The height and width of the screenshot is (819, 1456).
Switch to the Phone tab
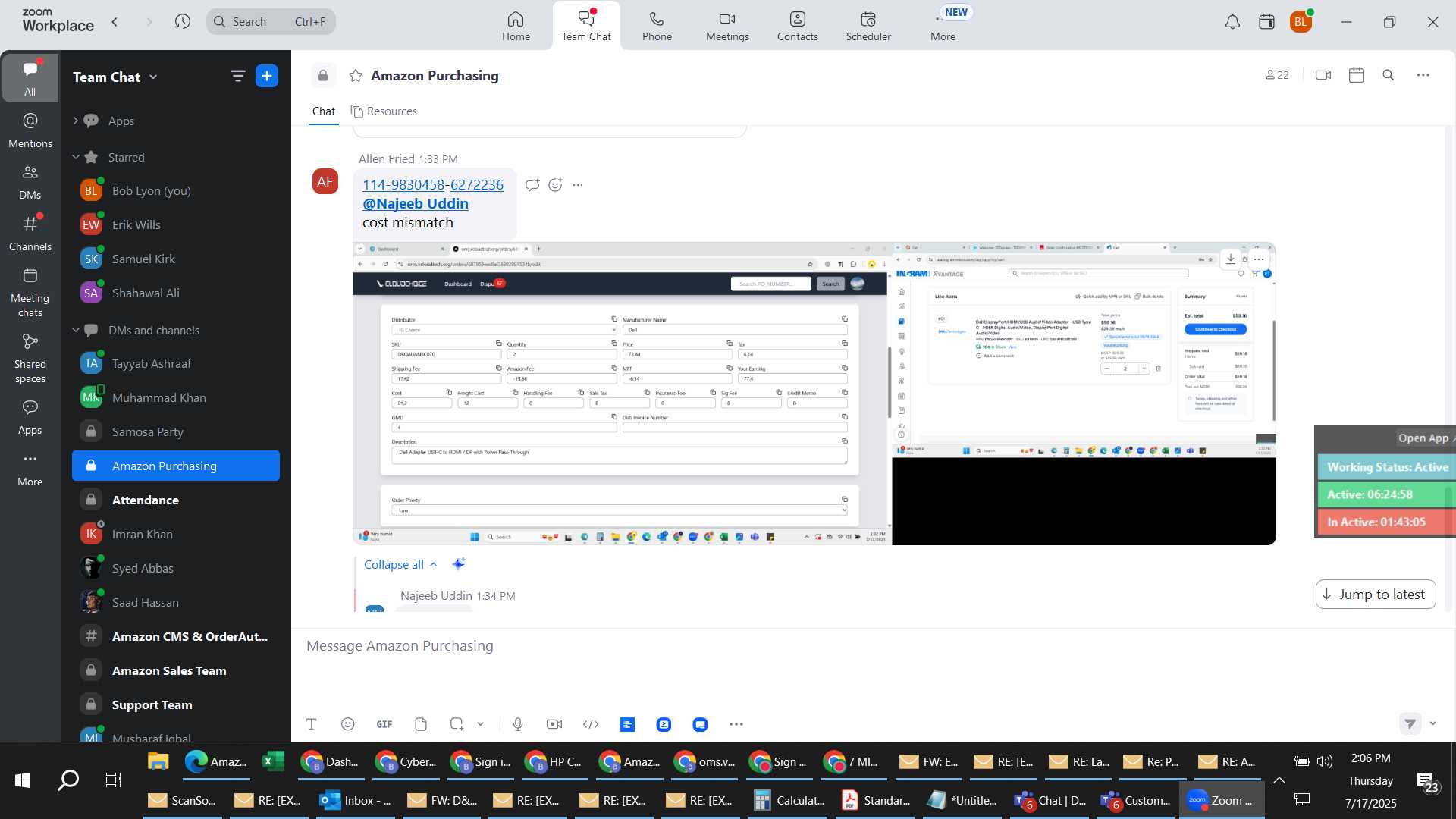coord(657,26)
